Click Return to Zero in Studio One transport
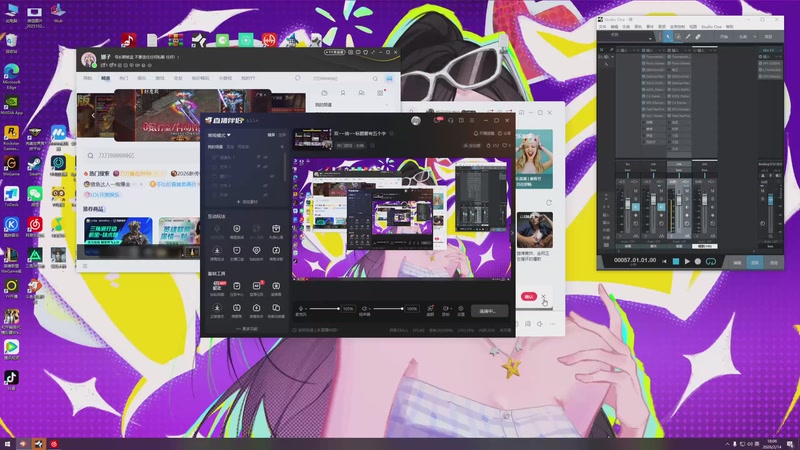 pyautogui.click(x=664, y=261)
